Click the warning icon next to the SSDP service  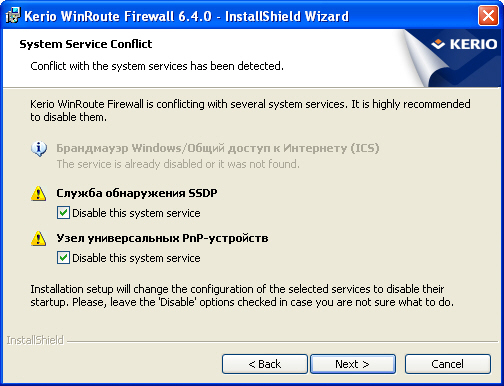39,193
